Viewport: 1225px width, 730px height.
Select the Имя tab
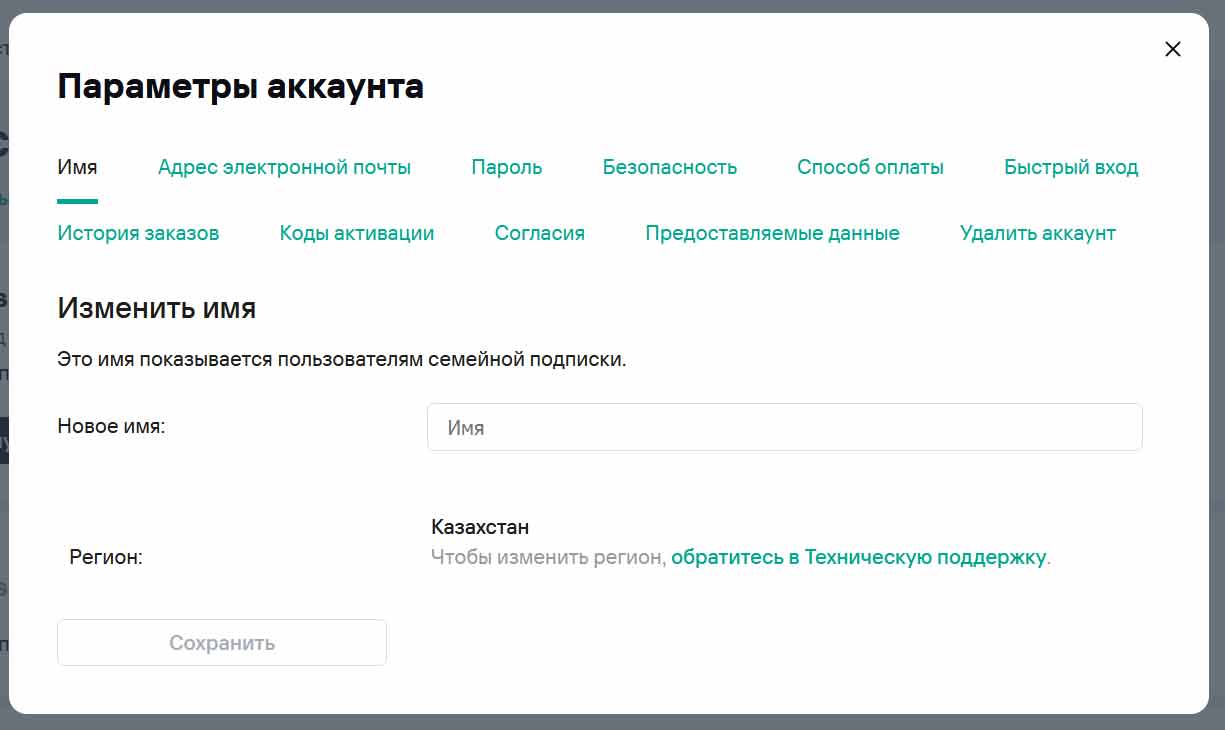77,167
